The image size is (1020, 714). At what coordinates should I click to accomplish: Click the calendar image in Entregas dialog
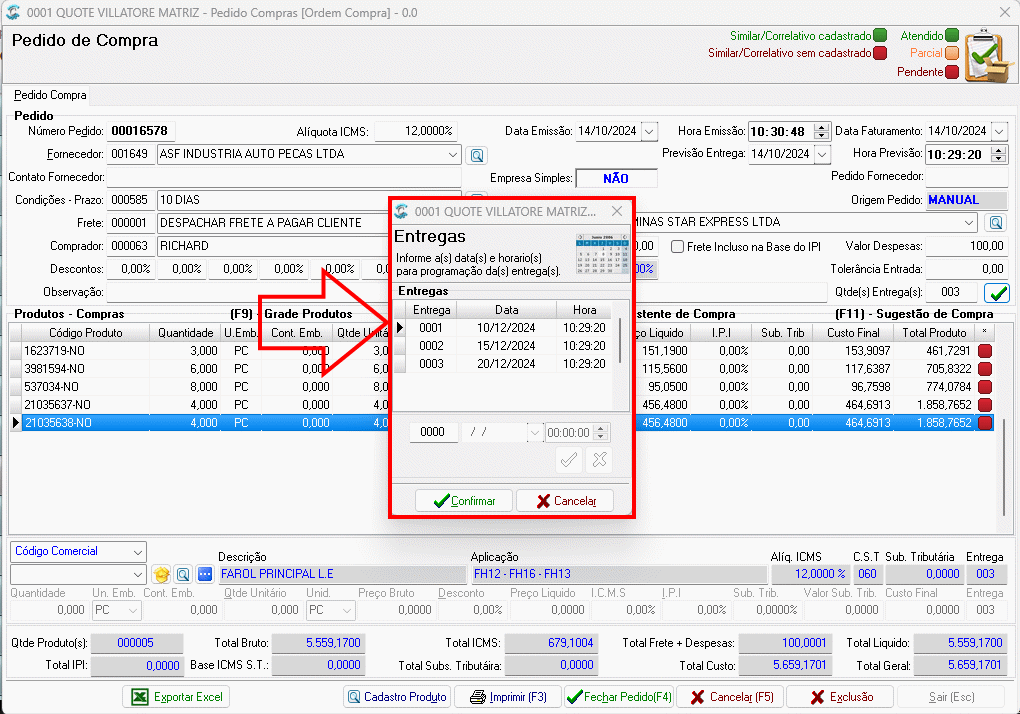click(602, 254)
